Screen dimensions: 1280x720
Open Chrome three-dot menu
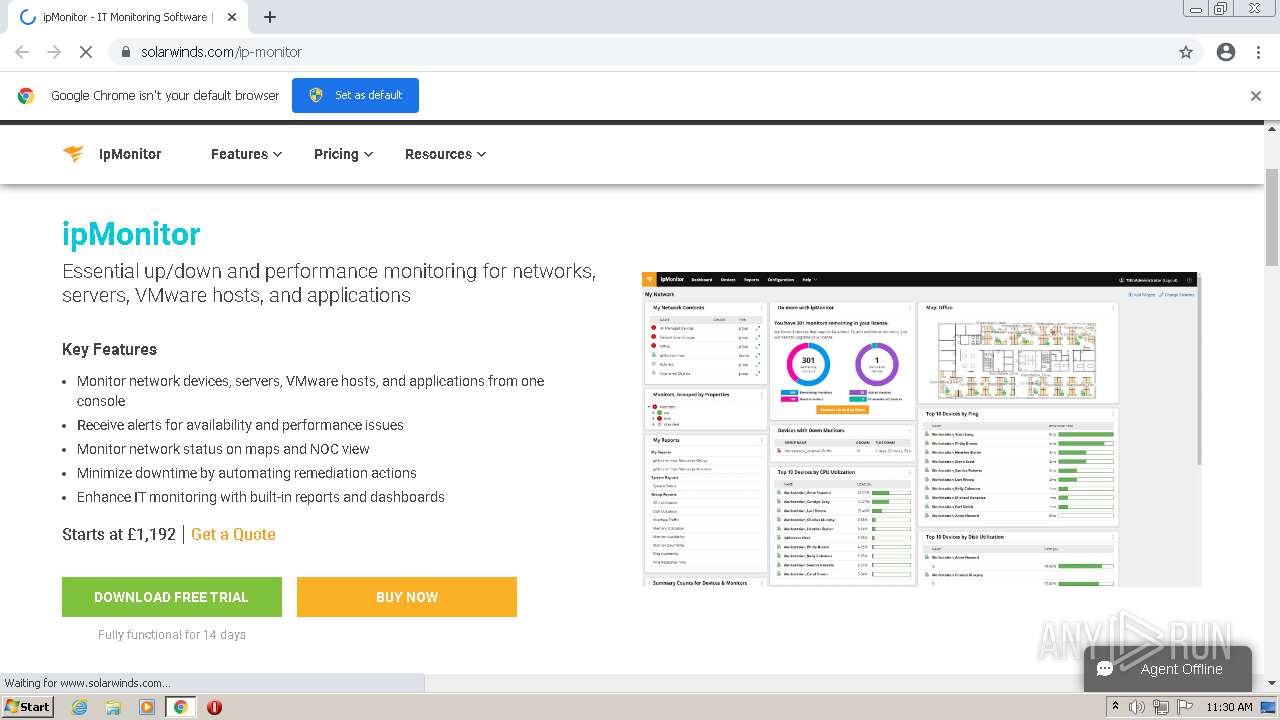pyautogui.click(x=1258, y=52)
